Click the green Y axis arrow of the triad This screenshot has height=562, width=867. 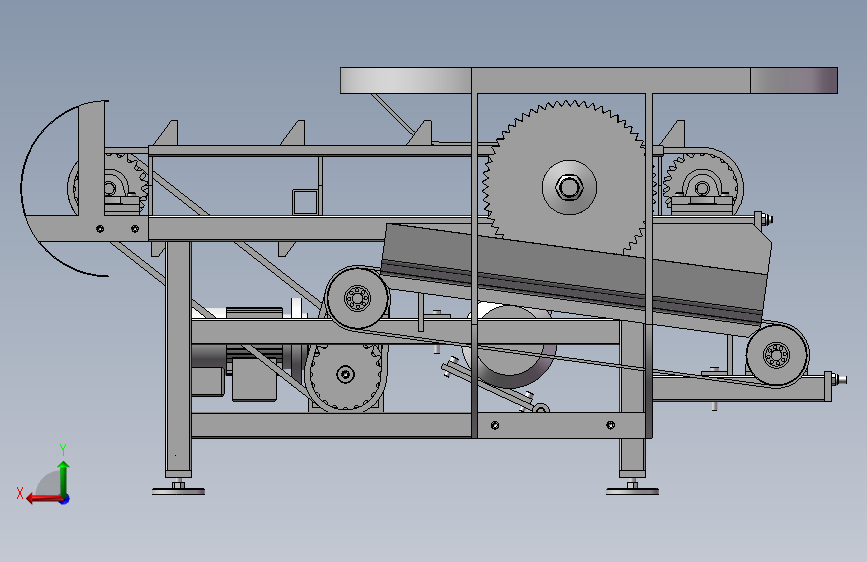coord(64,478)
